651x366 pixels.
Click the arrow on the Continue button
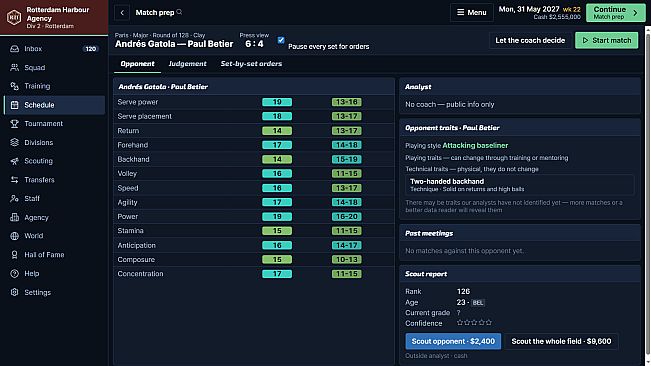pyautogui.click(x=635, y=13)
